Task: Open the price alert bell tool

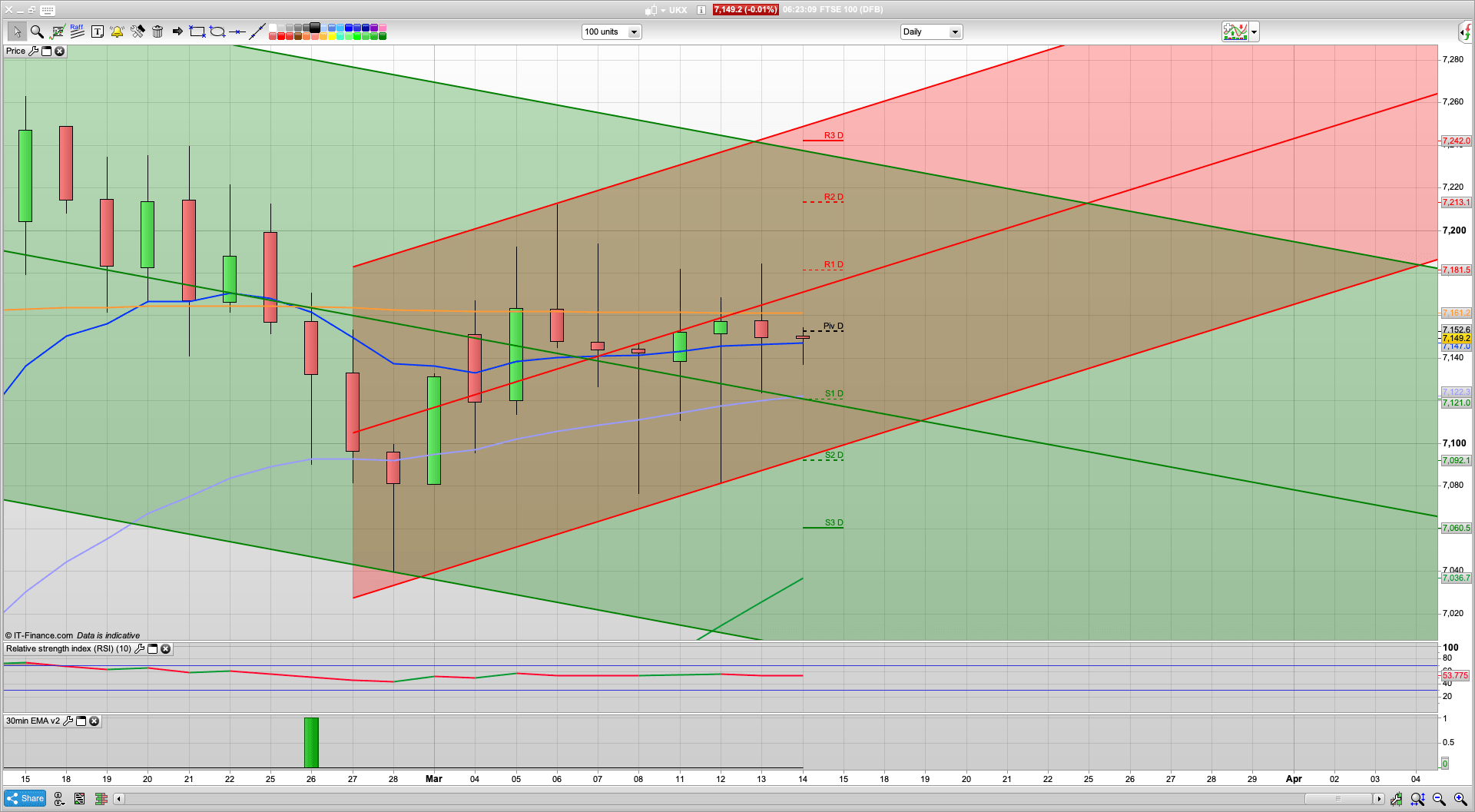Action: [117, 31]
